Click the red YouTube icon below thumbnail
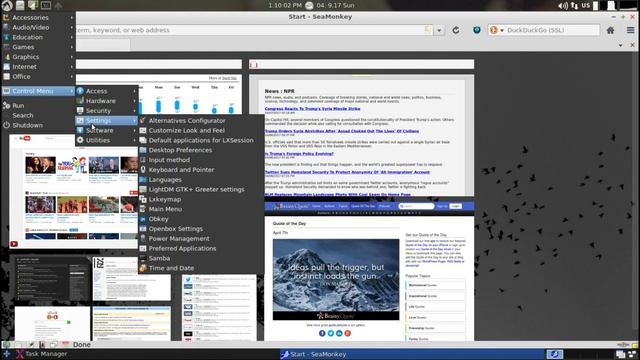Screen dimensions: 640x360 click(14, 244)
